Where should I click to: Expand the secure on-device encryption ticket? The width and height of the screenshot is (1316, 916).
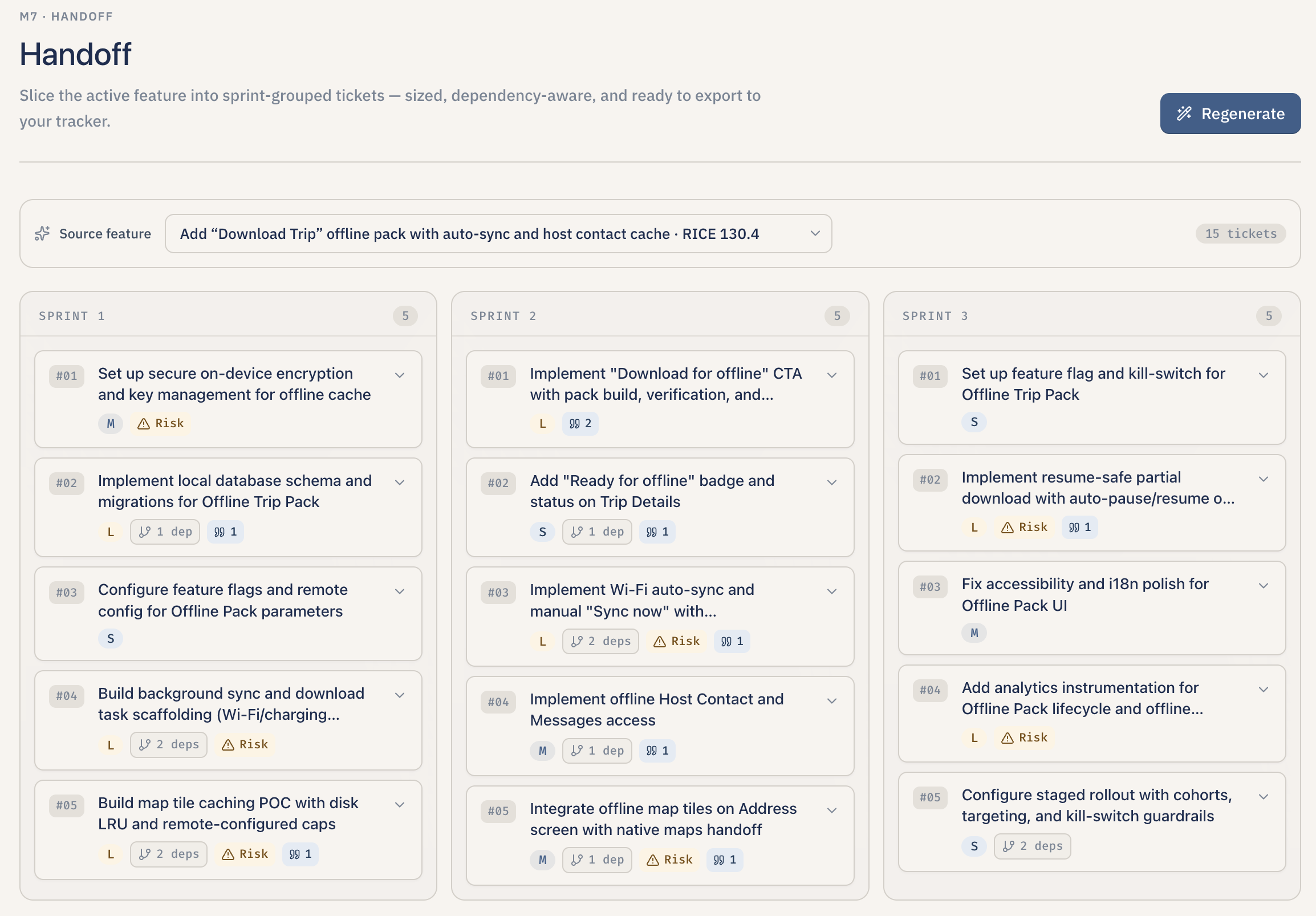click(x=400, y=375)
